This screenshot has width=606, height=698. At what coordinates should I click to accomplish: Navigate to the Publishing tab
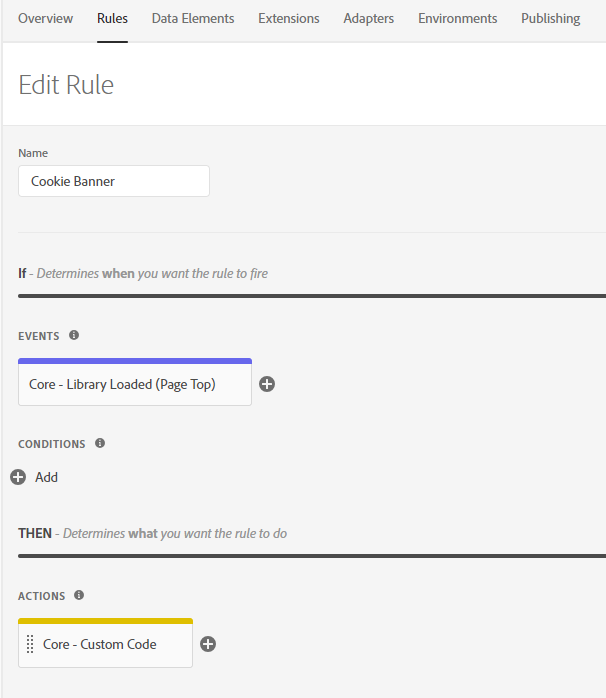(550, 19)
